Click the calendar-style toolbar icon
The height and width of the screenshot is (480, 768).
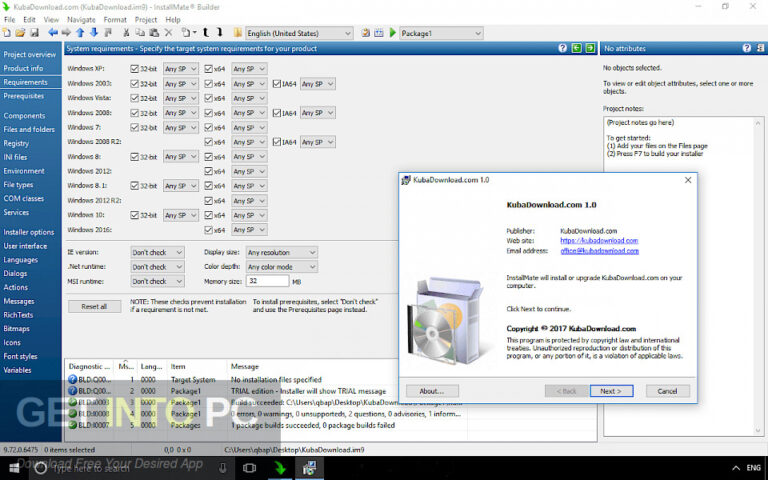[x=379, y=33]
